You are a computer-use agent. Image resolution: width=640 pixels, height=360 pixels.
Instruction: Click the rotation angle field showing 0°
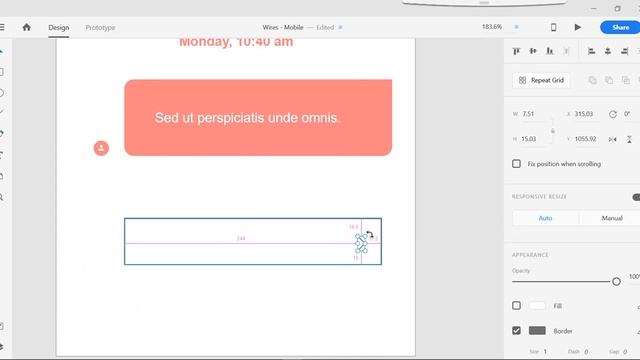(x=628, y=114)
